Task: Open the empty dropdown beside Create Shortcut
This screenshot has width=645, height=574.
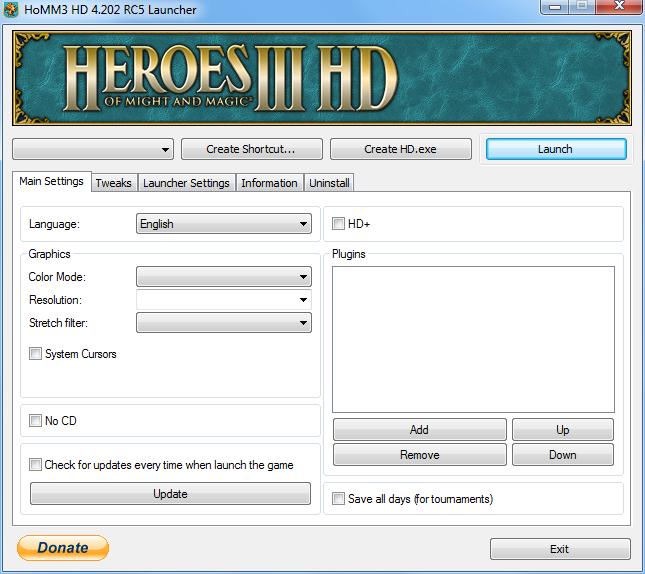Action: tap(93, 149)
